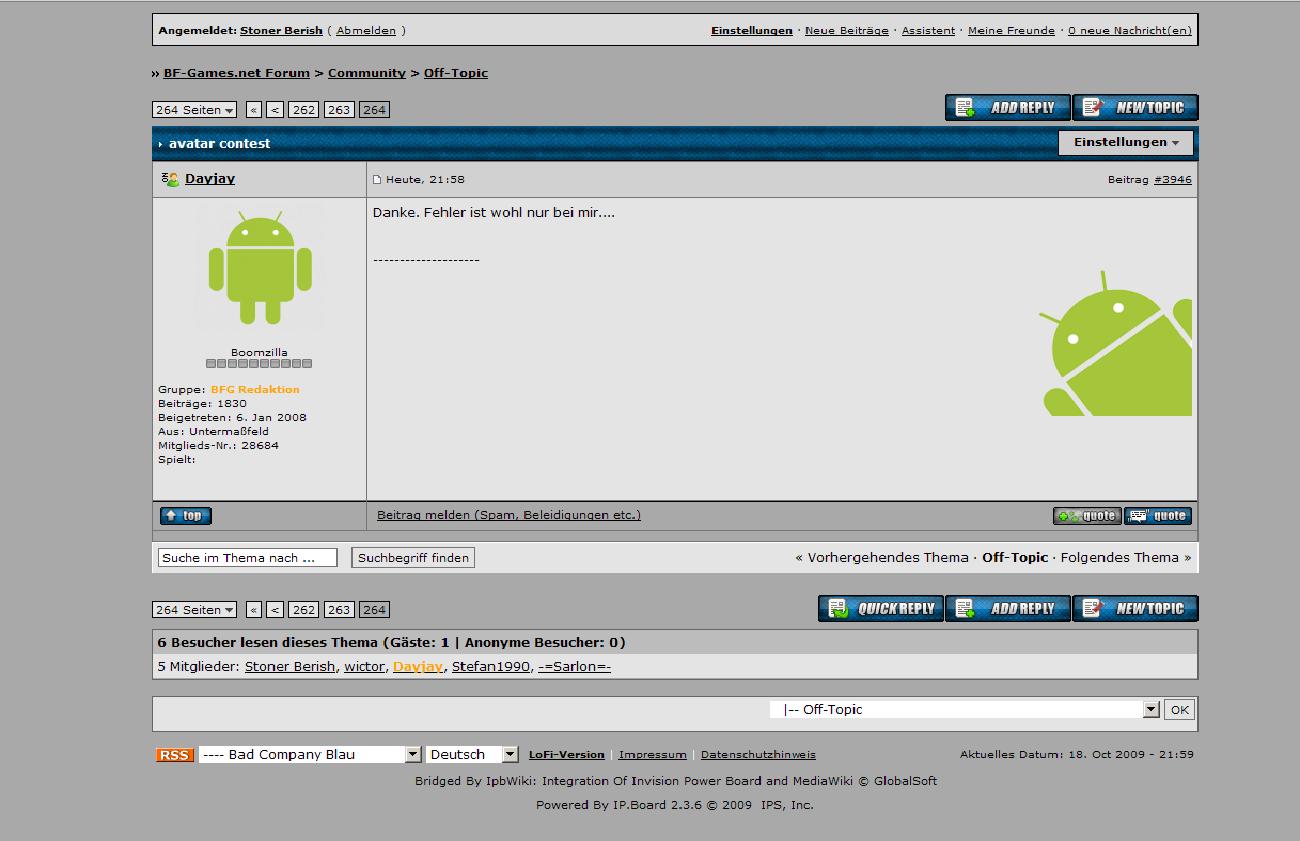
Task: Open Einstellungen in the top user bar
Action: coord(752,31)
